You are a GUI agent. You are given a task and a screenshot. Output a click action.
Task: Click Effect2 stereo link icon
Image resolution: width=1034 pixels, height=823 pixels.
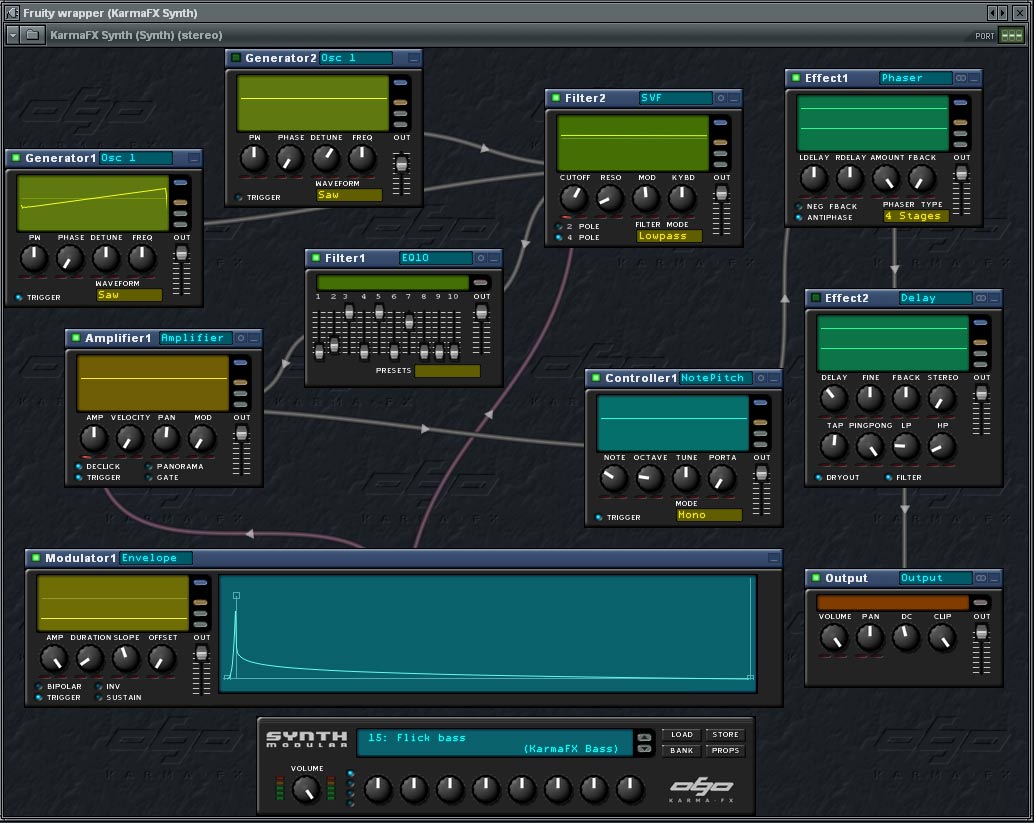[x=981, y=299]
